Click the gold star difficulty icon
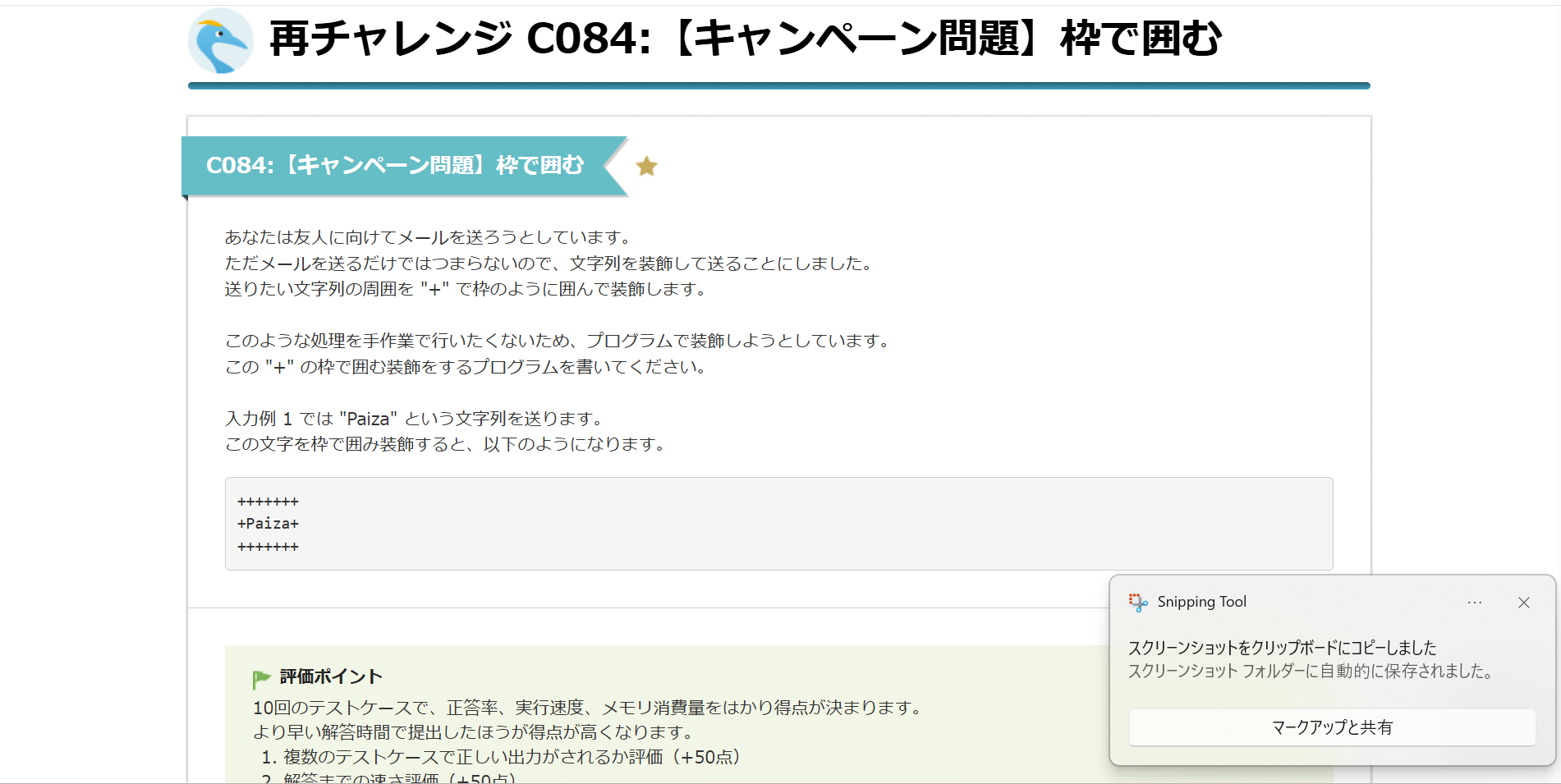This screenshot has width=1561, height=784. click(646, 167)
